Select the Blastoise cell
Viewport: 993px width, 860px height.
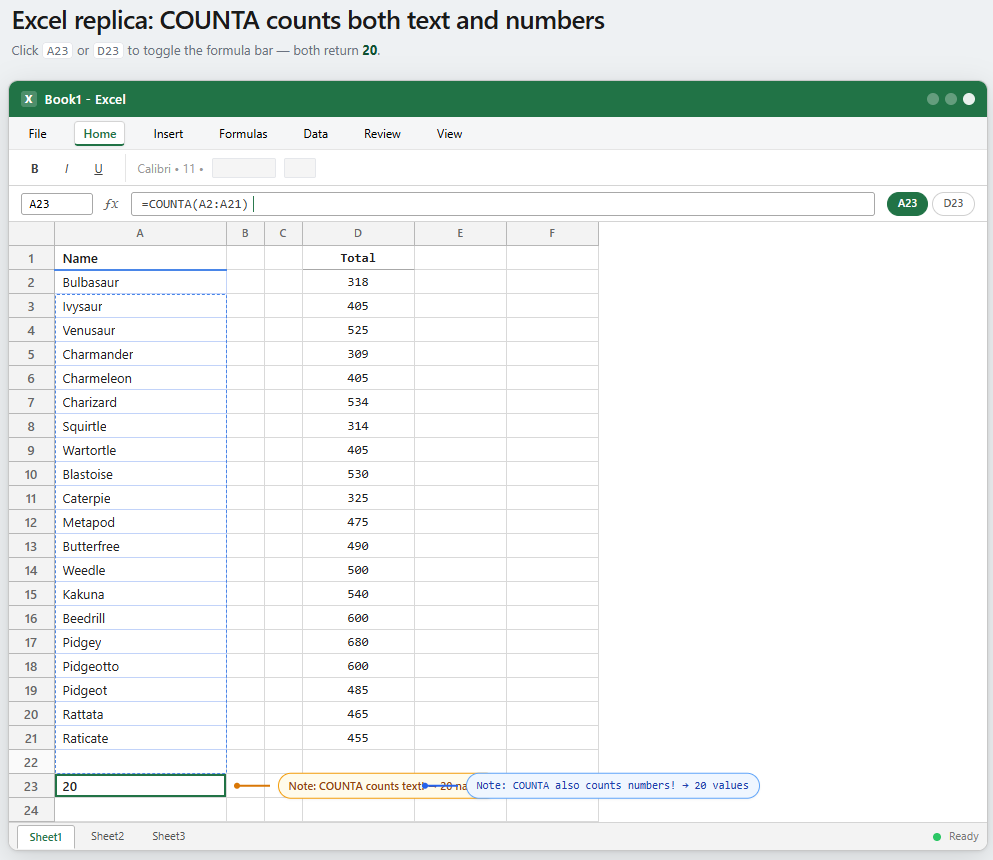[140, 475]
